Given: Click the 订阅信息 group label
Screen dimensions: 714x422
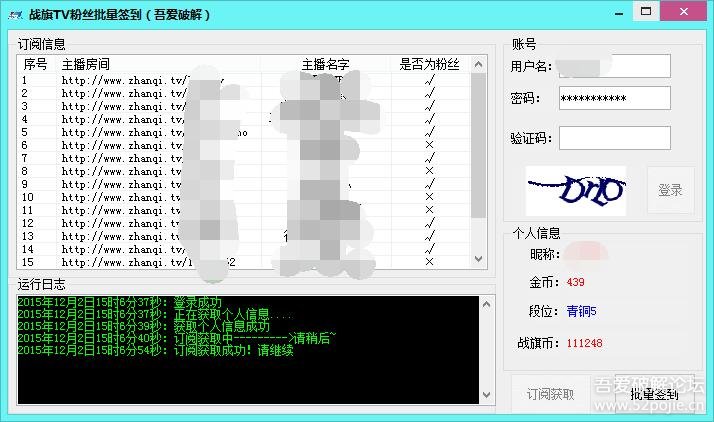Looking at the screenshot, I should point(41,44).
